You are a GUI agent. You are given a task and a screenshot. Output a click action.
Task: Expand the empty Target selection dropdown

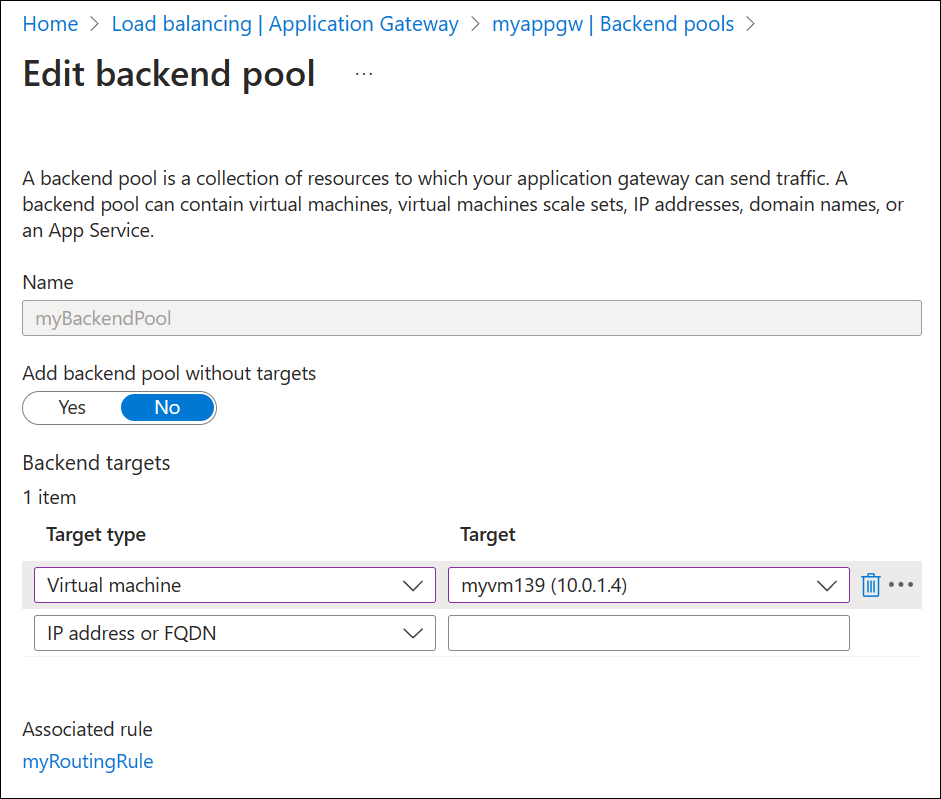pyautogui.click(x=648, y=633)
